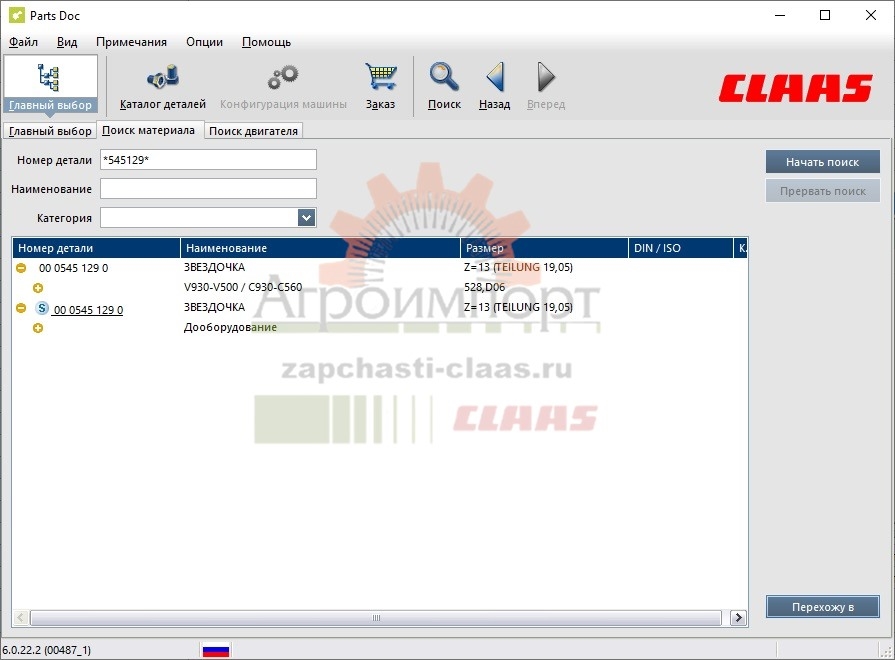Screen dimensions: 895x660
Task: Click the Поиск magnifier icon
Action: [x=444, y=77]
